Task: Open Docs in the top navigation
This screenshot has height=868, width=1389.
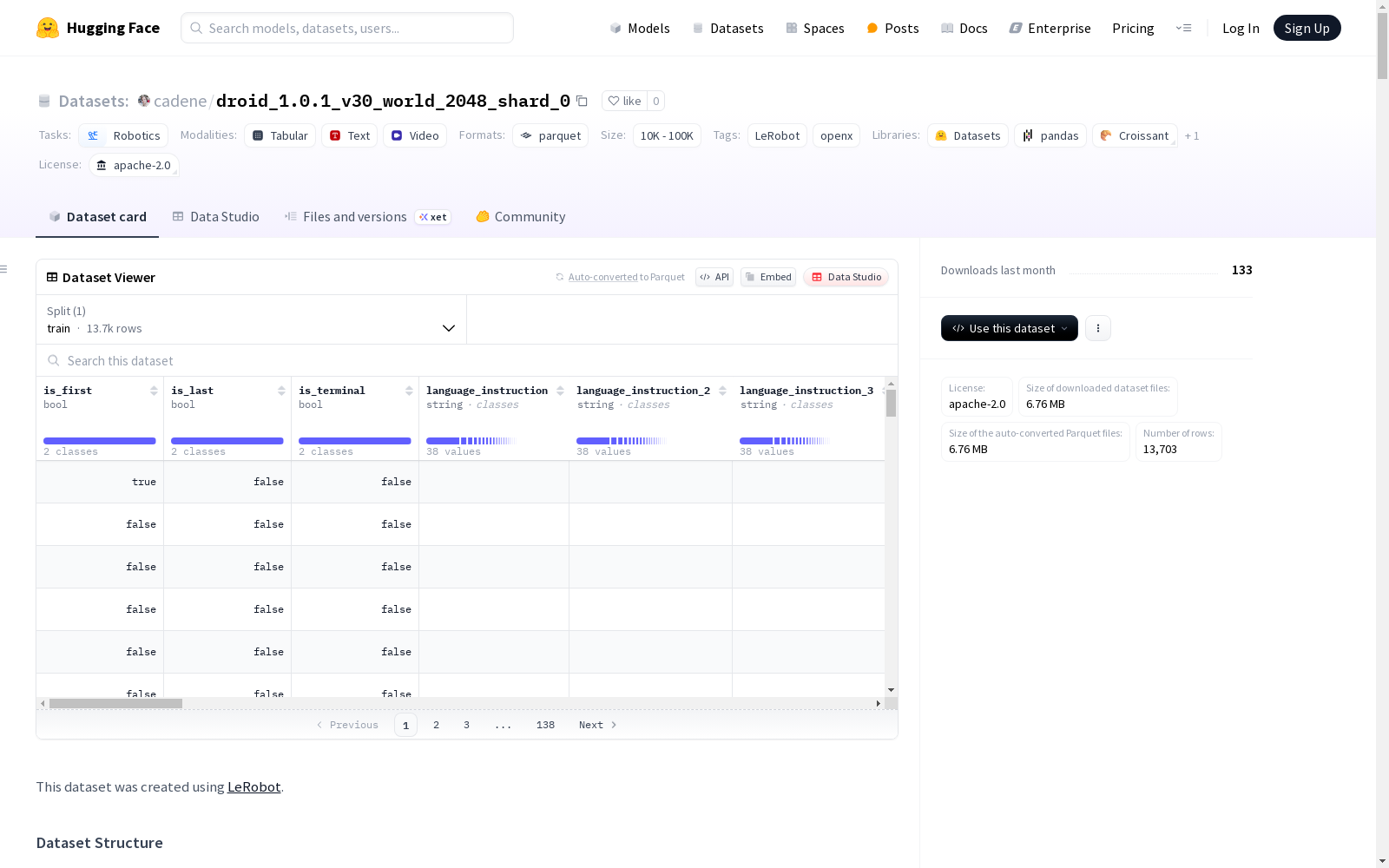Action: pos(964,28)
